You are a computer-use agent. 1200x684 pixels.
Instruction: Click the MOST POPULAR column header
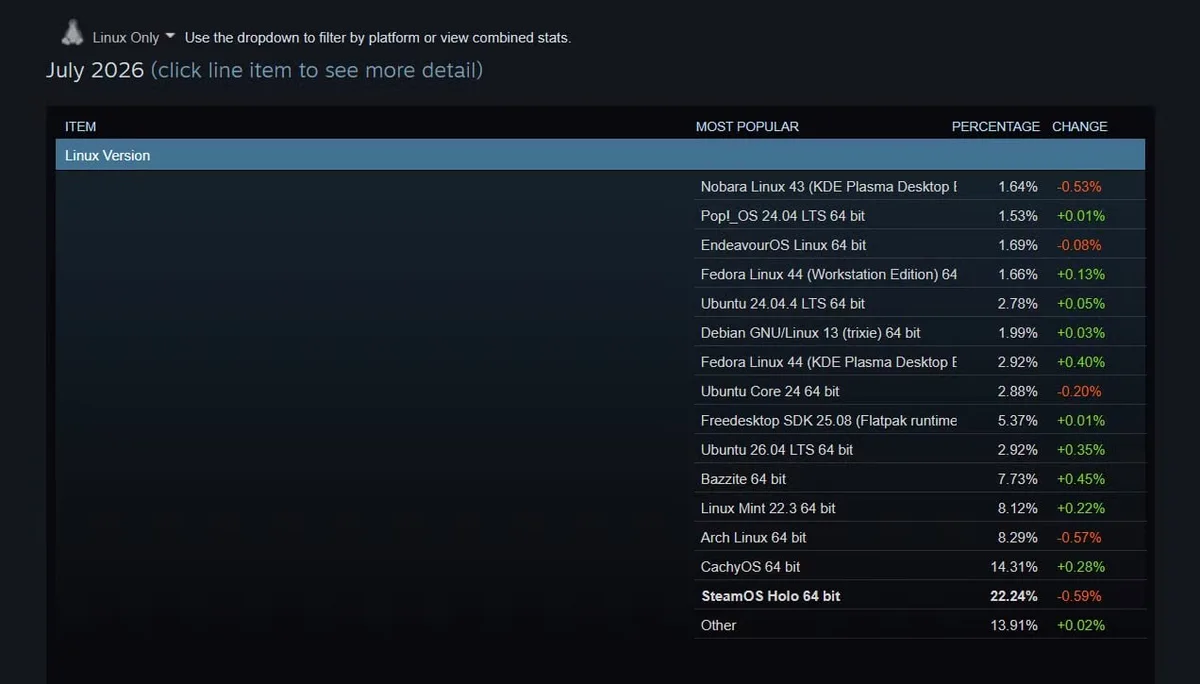tap(747, 126)
